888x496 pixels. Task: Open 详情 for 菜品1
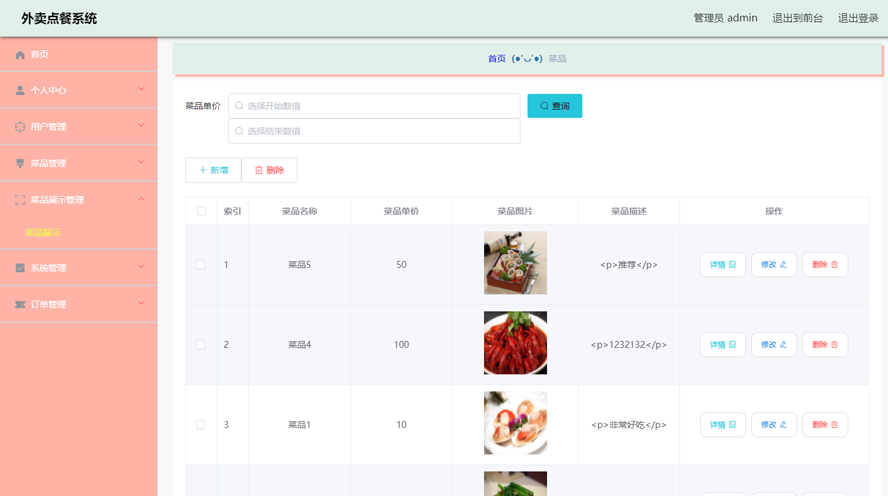(723, 425)
